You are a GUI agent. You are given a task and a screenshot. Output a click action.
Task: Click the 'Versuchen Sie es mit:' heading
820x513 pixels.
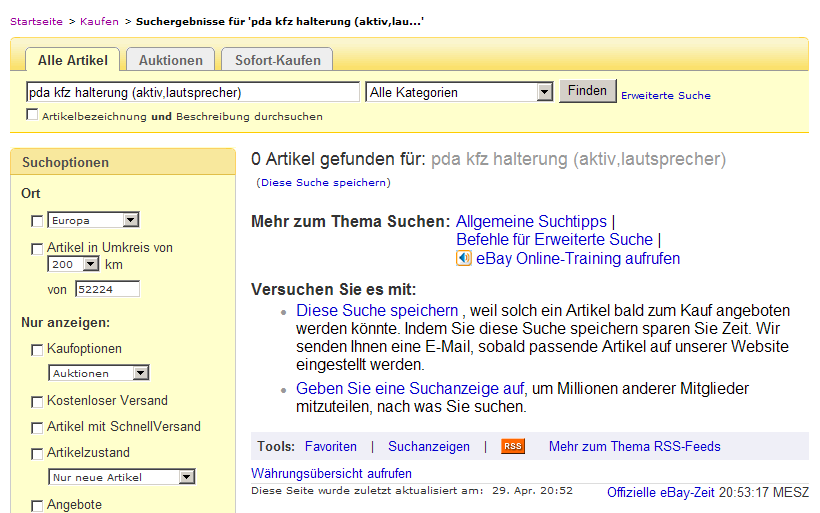click(334, 289)
